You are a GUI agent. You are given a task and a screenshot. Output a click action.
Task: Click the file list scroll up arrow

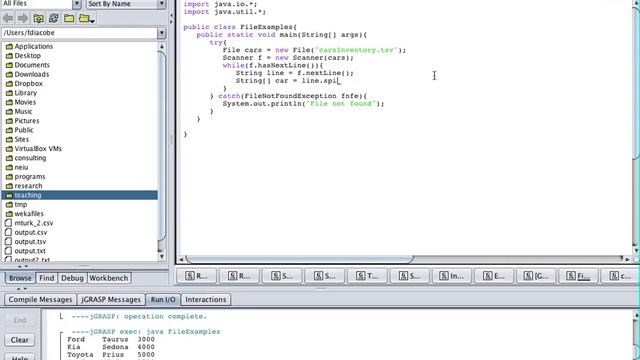tap(162, 47)
